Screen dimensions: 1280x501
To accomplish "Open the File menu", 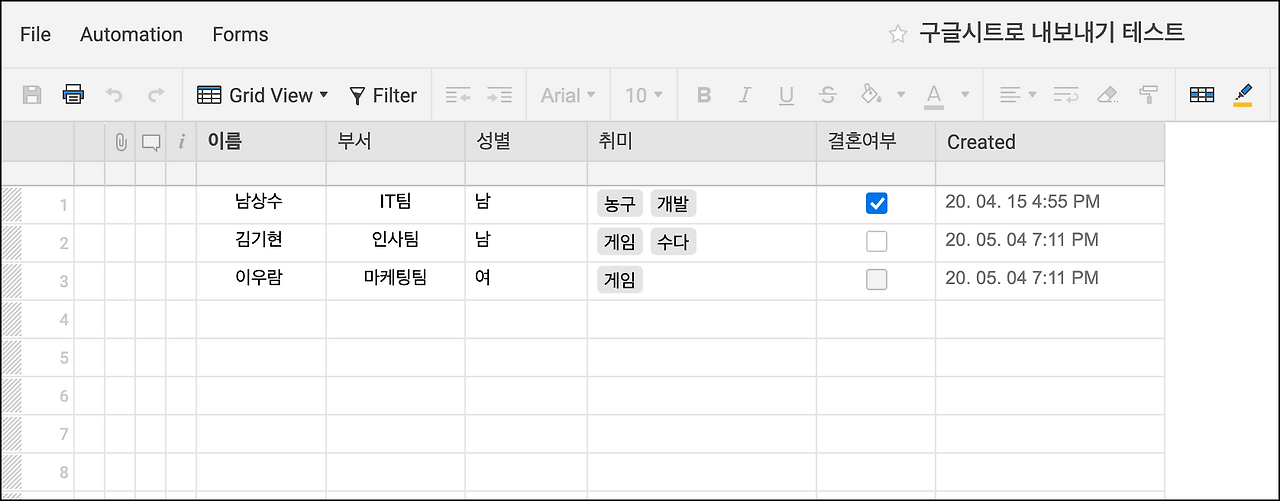I will 35,34.
